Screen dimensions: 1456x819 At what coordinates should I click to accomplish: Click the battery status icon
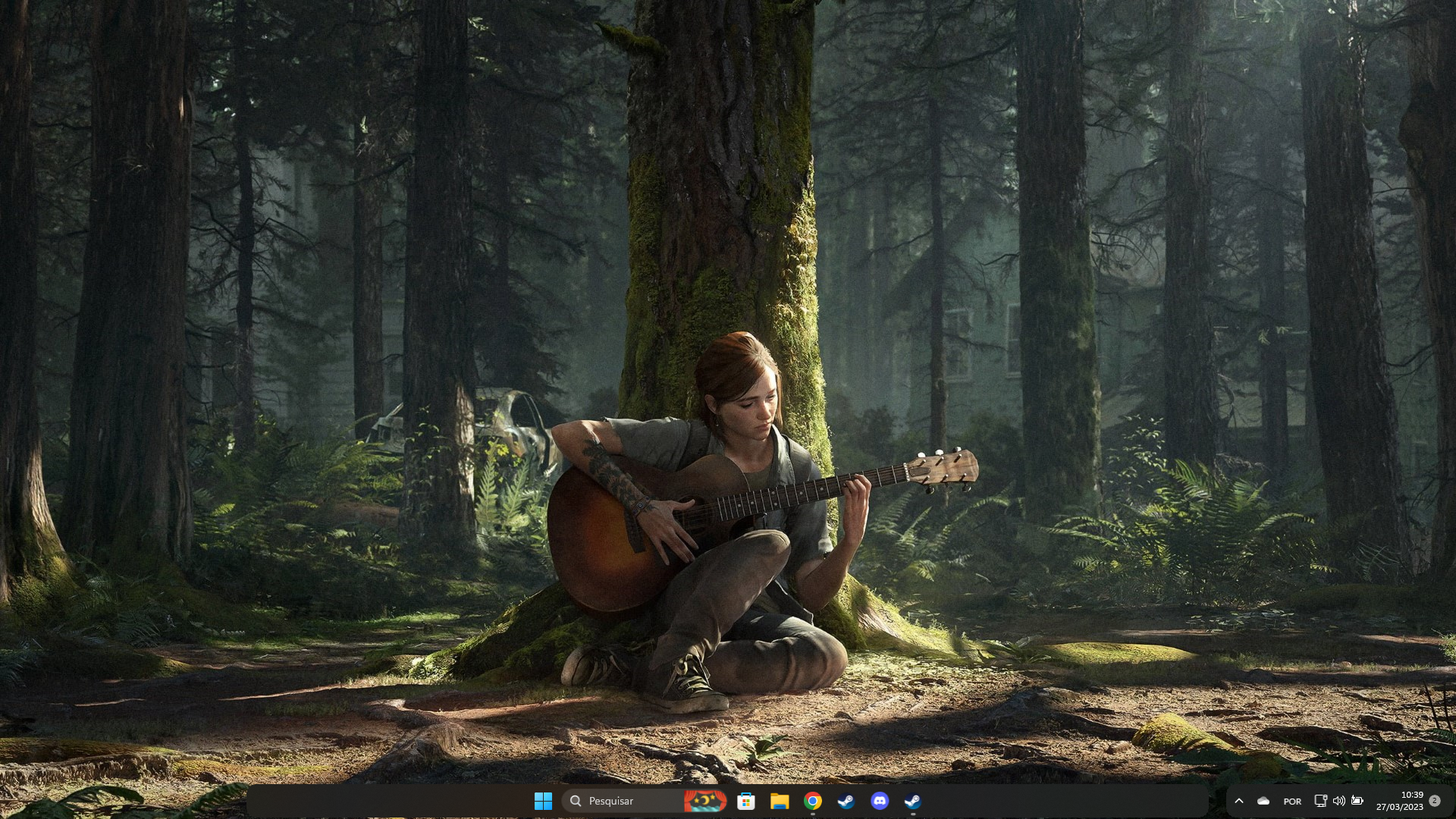(1357, 801)
